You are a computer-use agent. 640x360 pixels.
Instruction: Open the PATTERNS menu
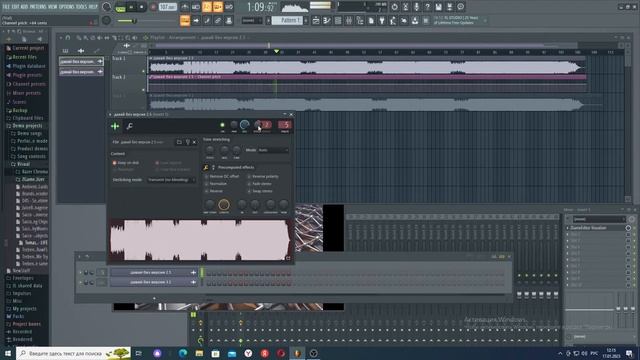(38, 7)
